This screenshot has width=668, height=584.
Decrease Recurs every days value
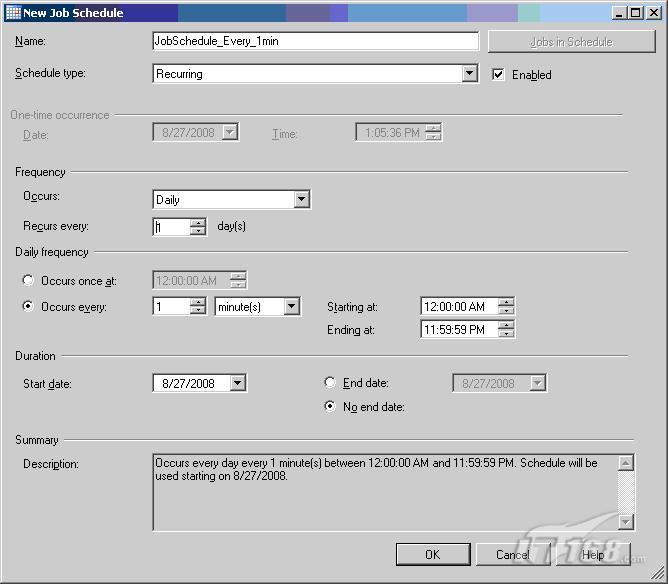tap(198, 231)
